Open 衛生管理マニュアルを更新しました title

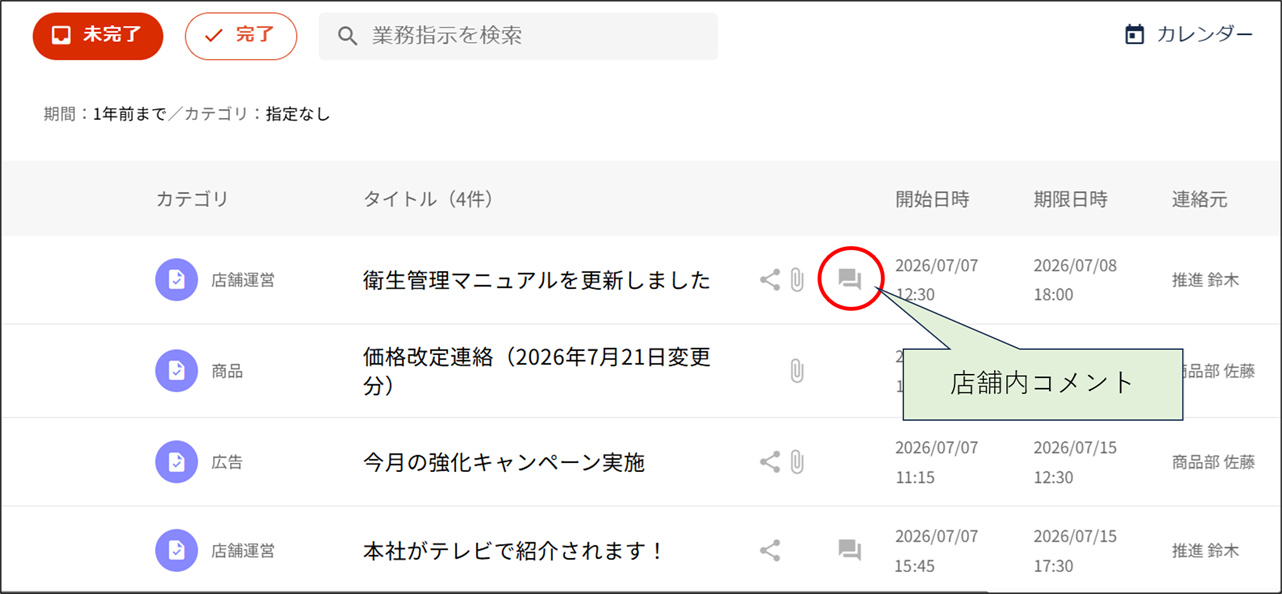(x=537, y=280)
